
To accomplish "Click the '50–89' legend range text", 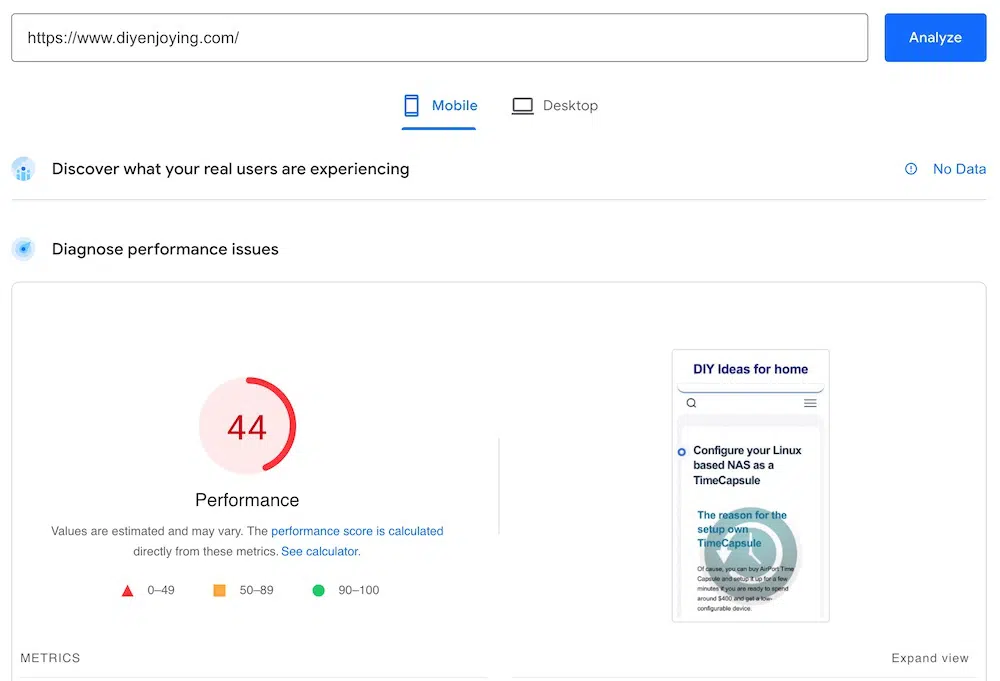I will [x=256, y=590].
